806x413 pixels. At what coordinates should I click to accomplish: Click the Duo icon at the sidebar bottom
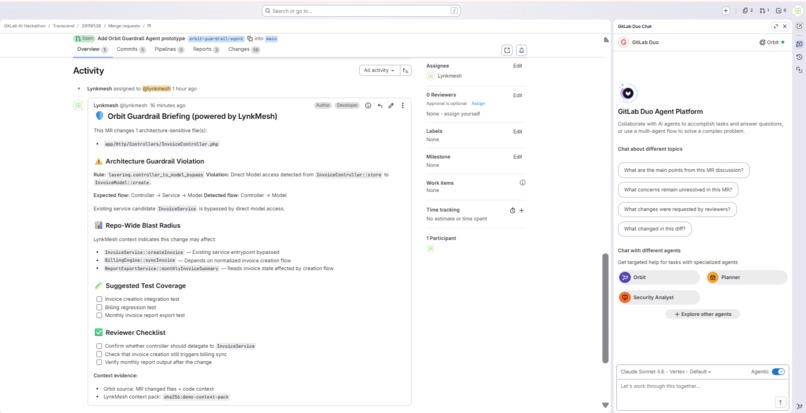pyautogui.click(x=799, y=406)
